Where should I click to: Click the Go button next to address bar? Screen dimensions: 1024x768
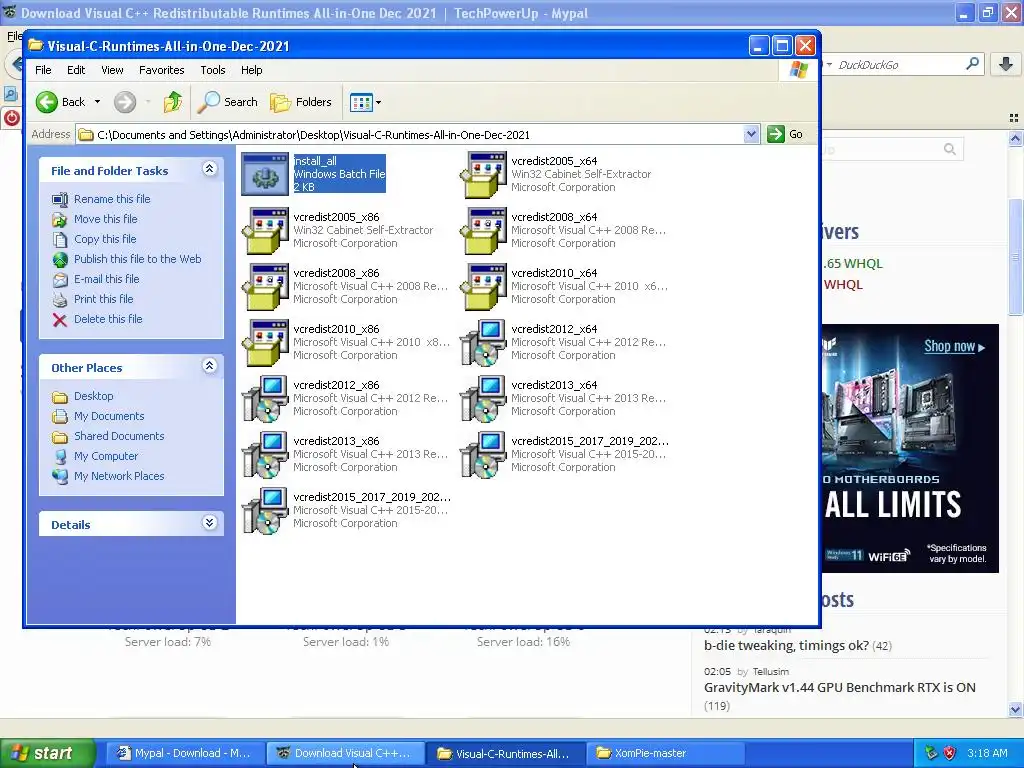point(786,135)
